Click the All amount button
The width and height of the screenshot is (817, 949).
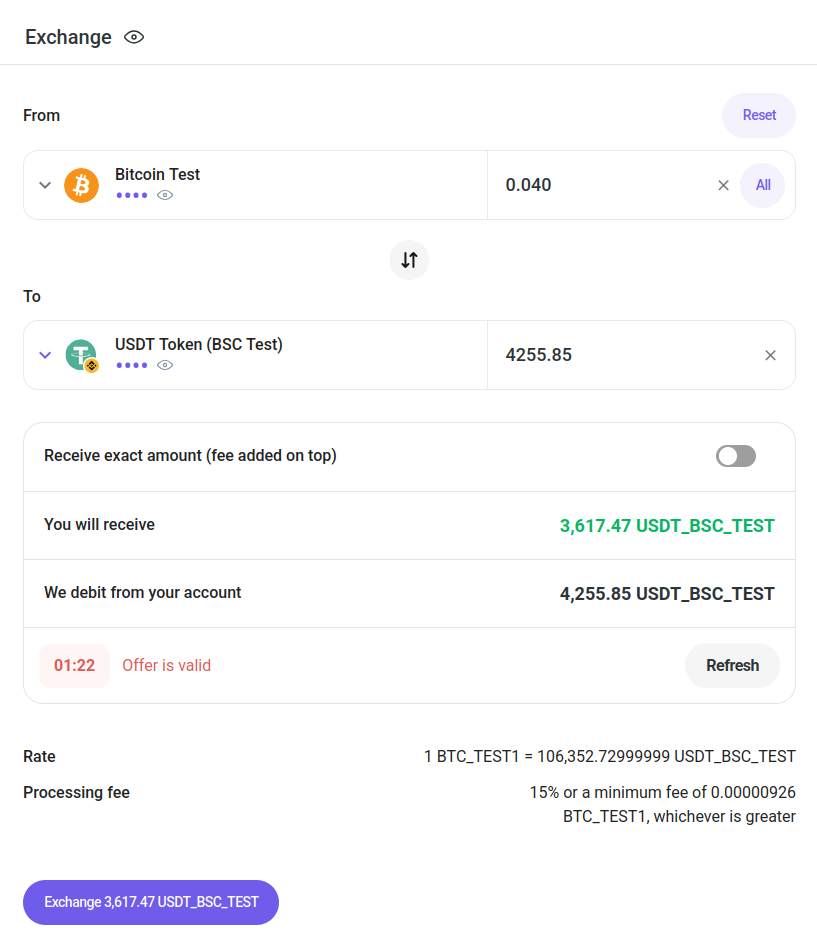(763, 185)
